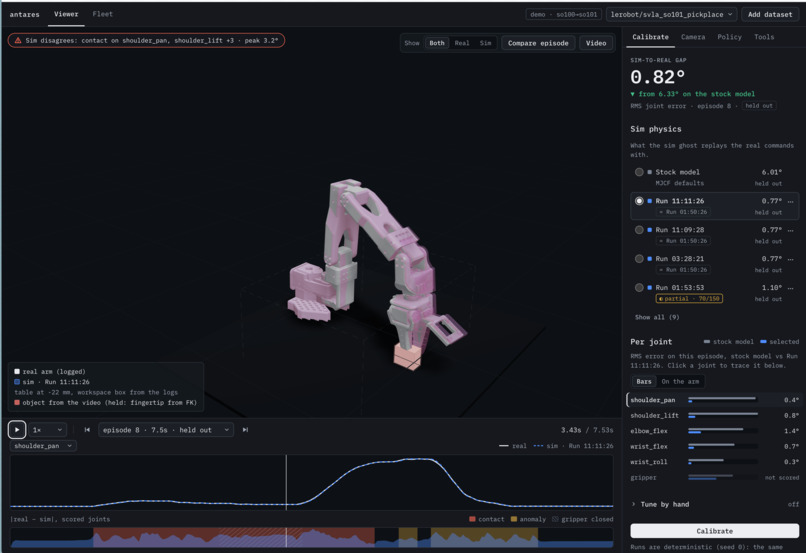Select the gripper joint row
The image size is (806, 553).
(713, 477)
